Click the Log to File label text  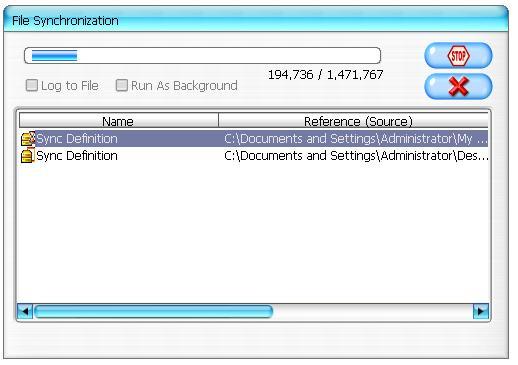pos(70,86)
